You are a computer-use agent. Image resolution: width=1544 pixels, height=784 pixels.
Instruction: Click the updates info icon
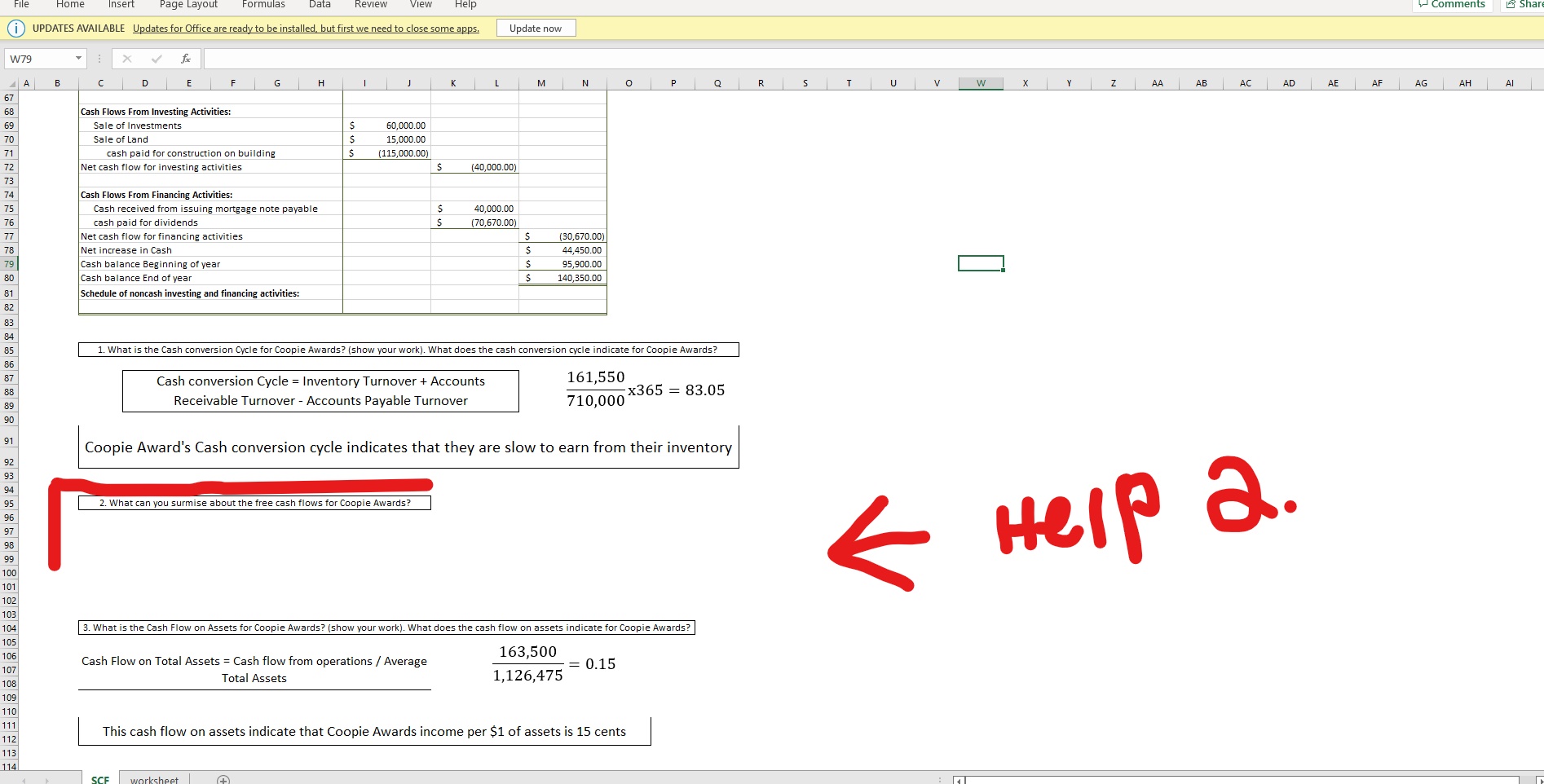(15, 29)
